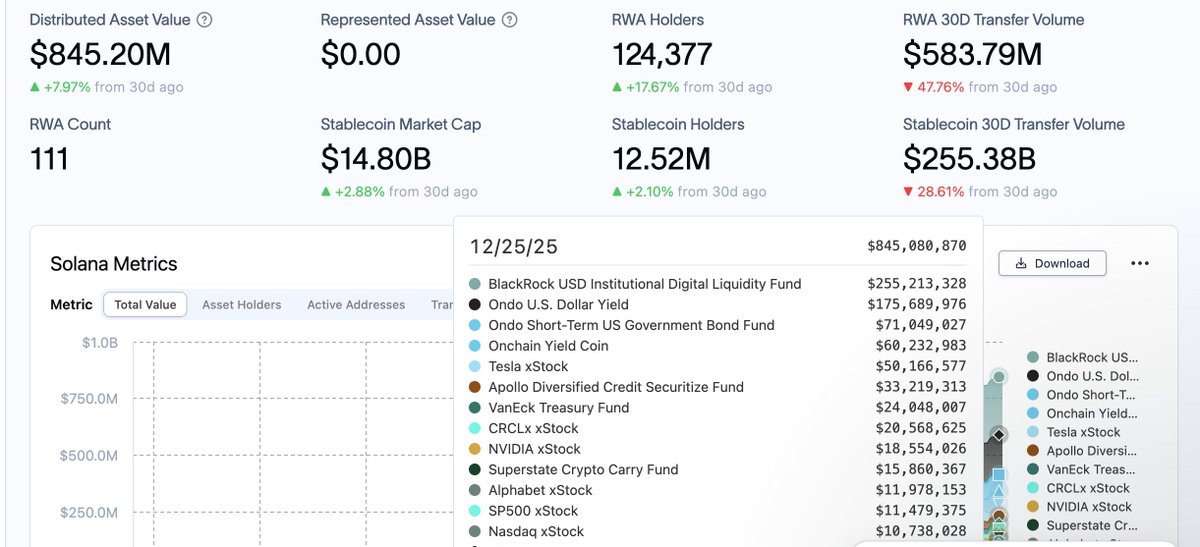Click the $1.0B y-axis label
Viewport: 1200px width, 547px height.
[x=100, y=343]
